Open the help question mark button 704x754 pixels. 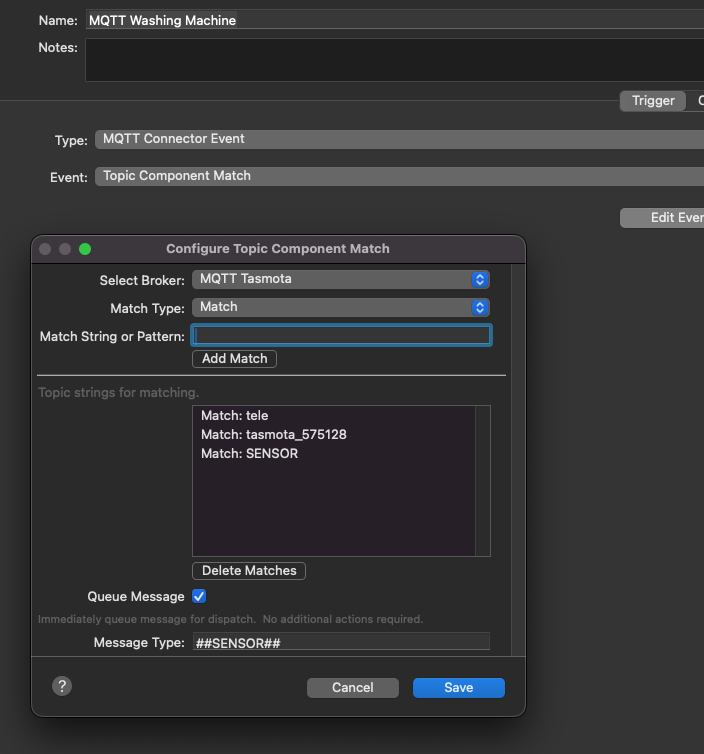click(x=62, y=686)
